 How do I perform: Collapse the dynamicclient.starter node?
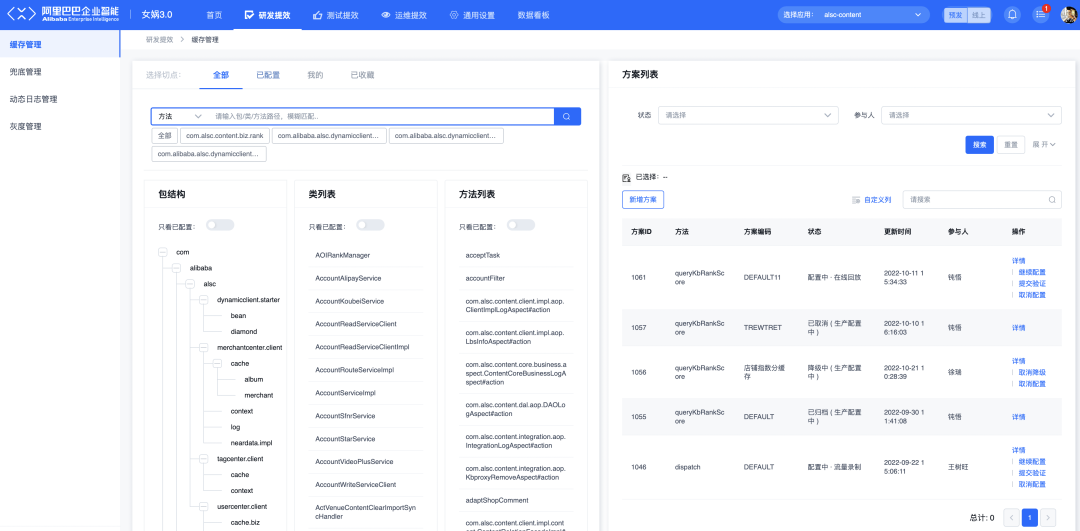tap(203, 300)
